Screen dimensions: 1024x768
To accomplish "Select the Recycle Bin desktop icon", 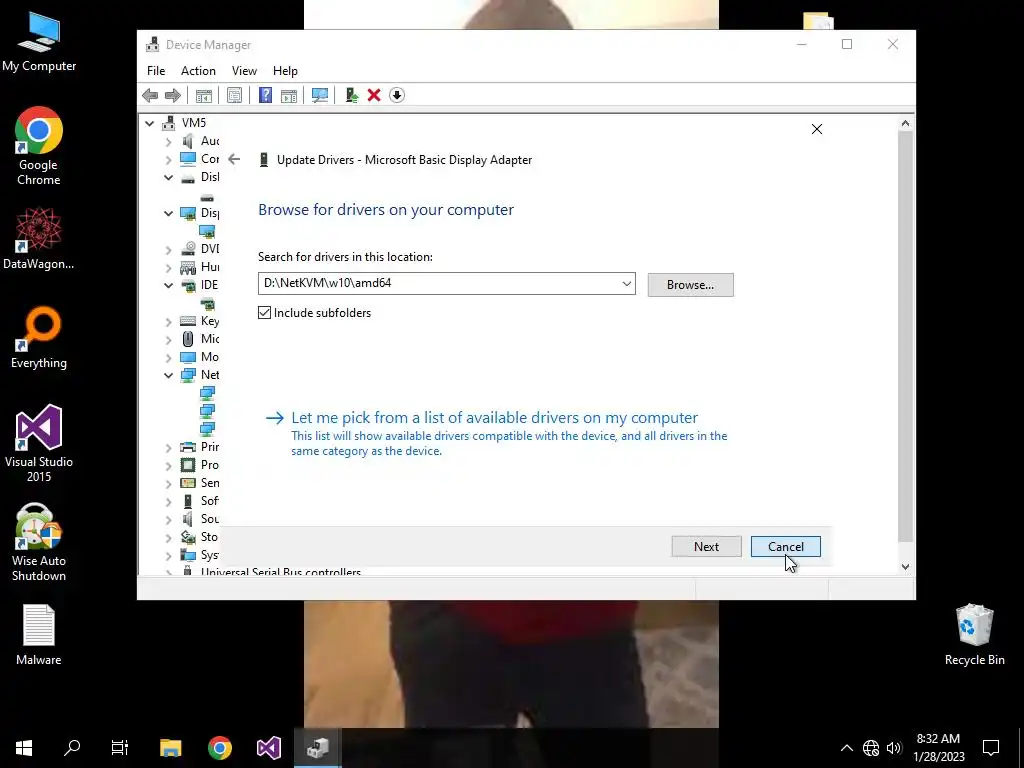I will (x=974, y=635).
